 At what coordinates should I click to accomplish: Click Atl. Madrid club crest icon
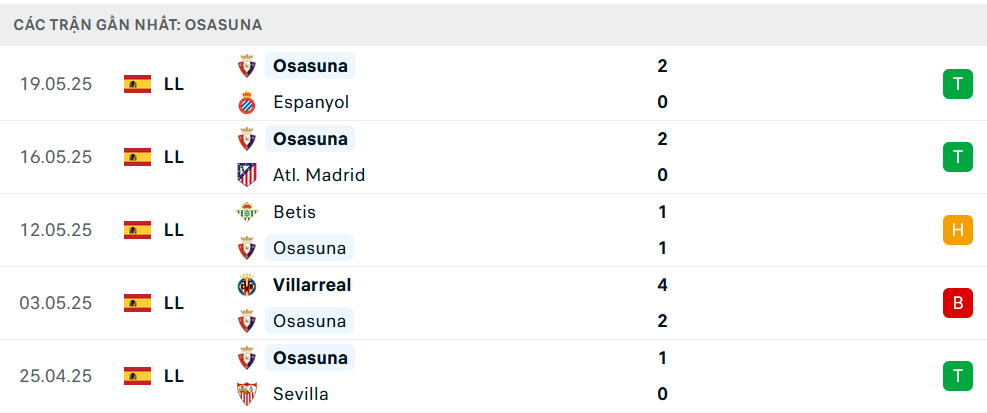(247, 175)
